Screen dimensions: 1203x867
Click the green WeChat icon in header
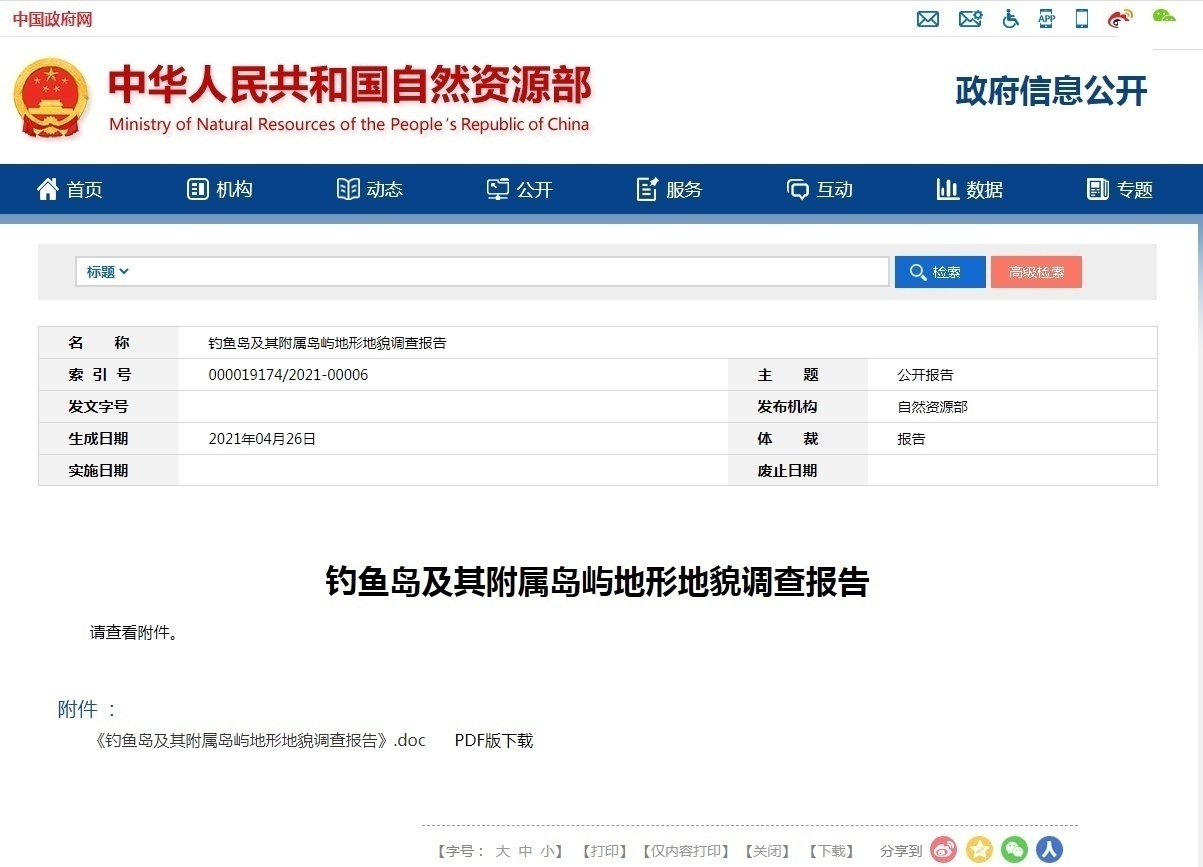pyautogui.click(x=1164, y=16)
